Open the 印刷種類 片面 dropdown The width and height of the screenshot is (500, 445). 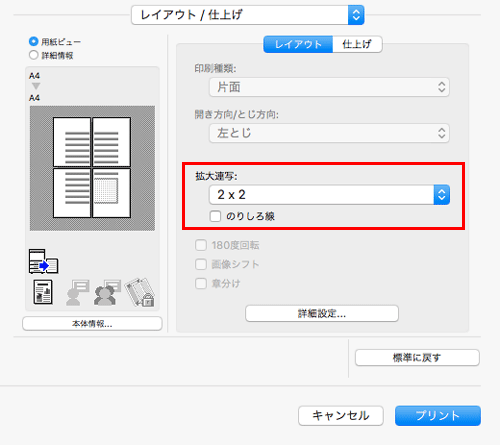(329, 87)
